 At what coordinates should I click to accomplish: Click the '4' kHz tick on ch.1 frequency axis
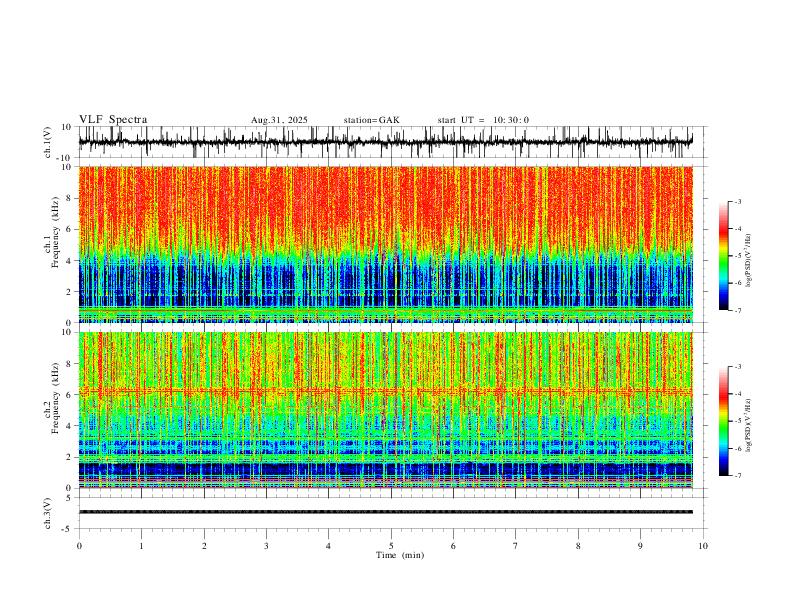click(x=70, y=261)
